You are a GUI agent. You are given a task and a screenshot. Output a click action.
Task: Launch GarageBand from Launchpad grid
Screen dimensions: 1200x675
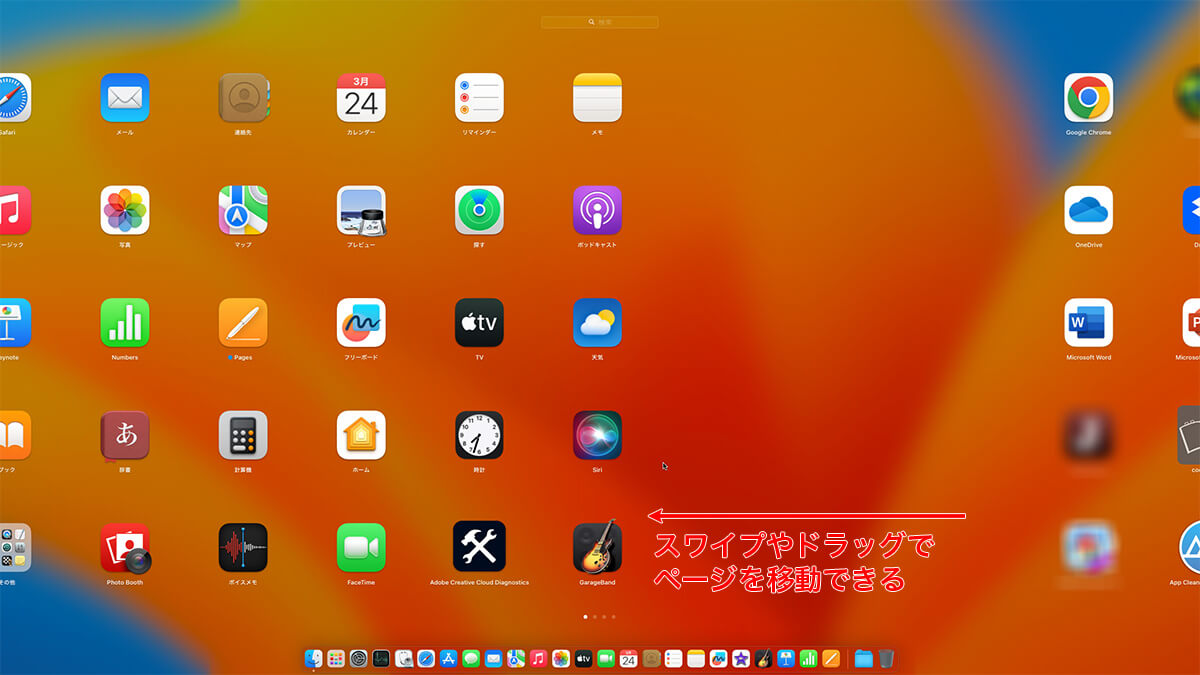pyautogui.click(x=597, y=547)
